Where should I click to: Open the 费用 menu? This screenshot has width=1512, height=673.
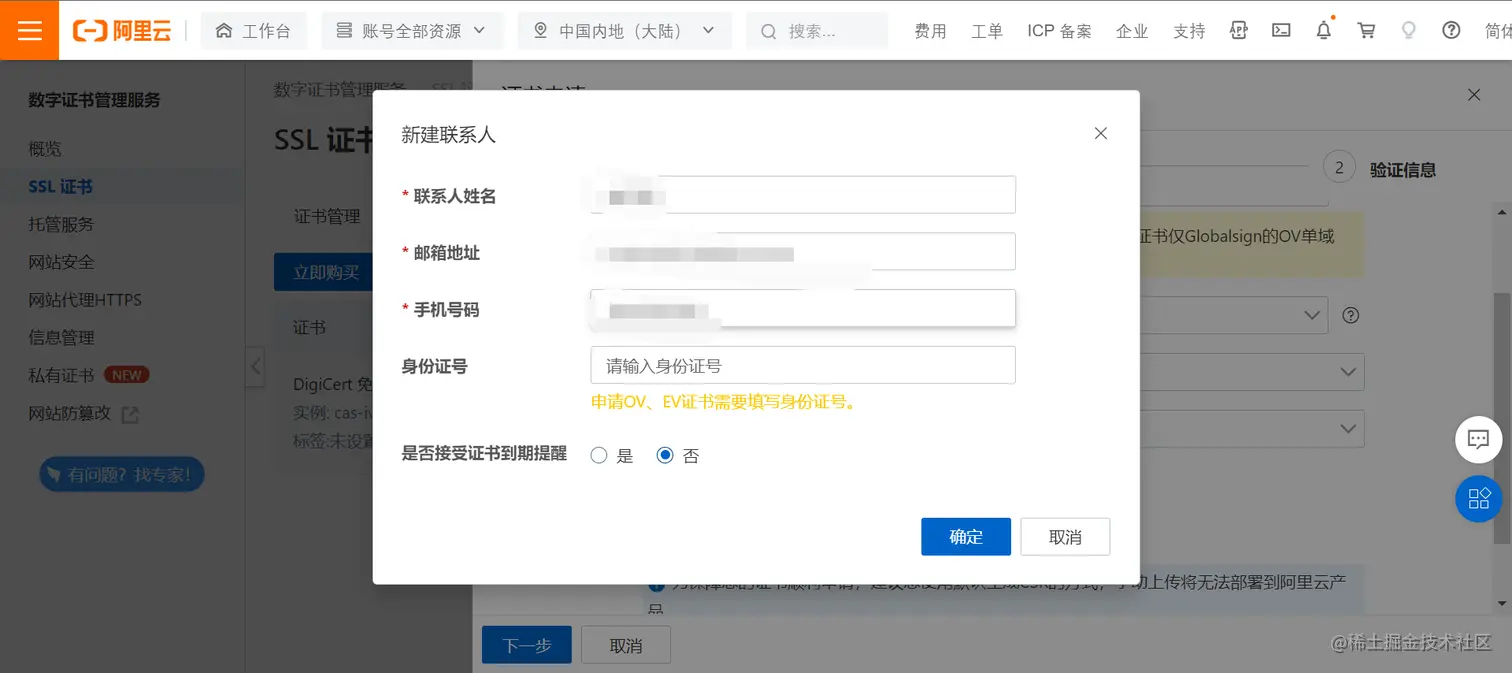tap(930, 31)
